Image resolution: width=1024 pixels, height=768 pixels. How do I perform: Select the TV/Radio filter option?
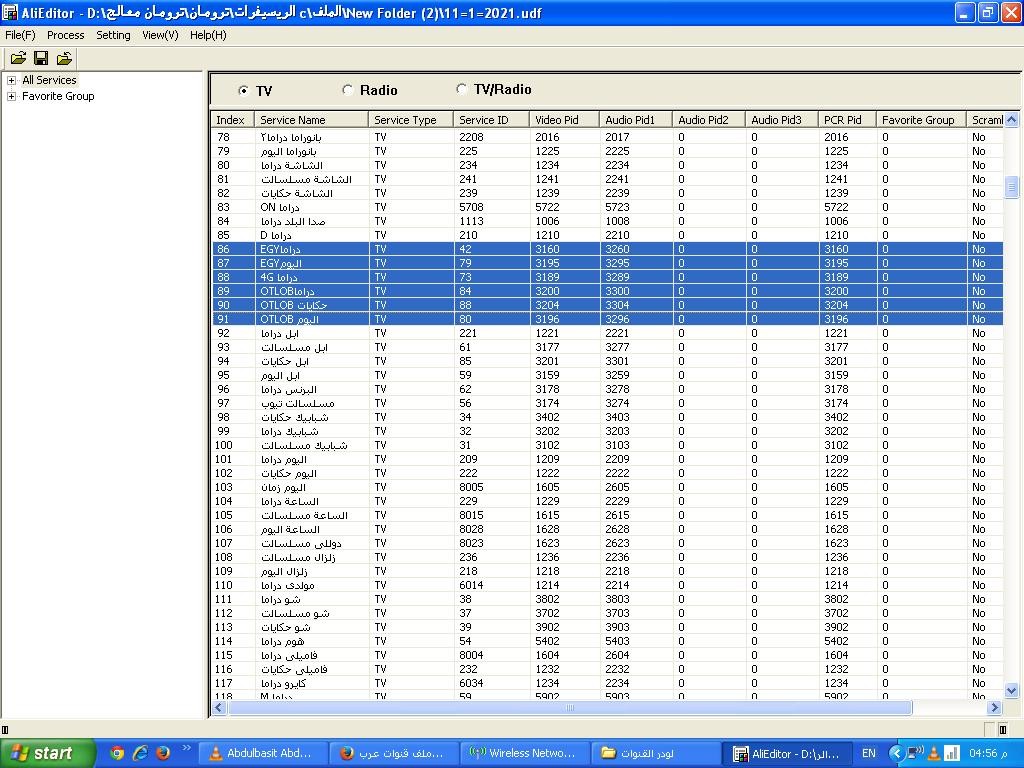(x=461, y=89)
